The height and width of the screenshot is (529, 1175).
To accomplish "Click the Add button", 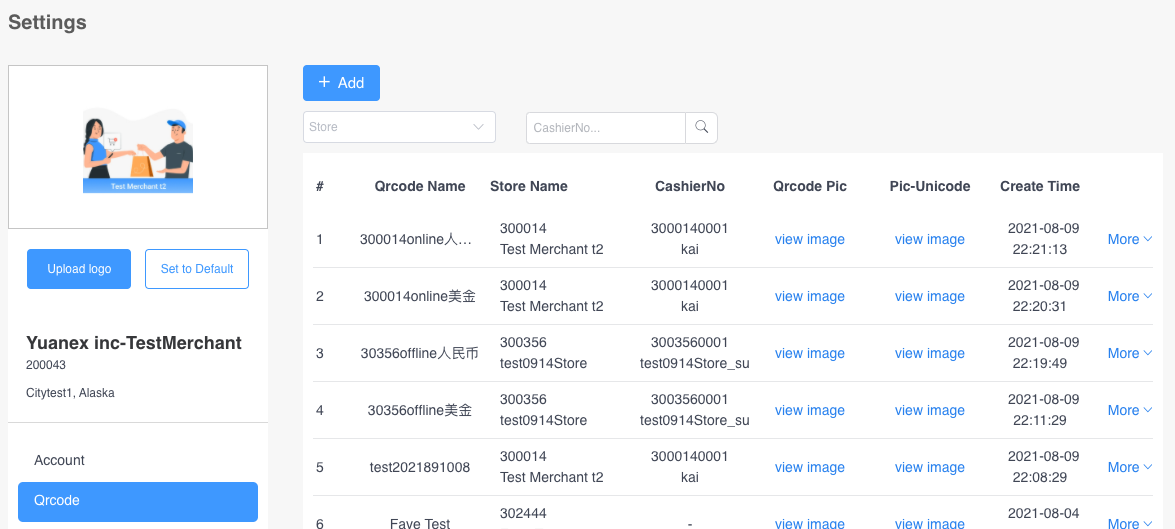I will pyautogui.click(x=341, y=82).
